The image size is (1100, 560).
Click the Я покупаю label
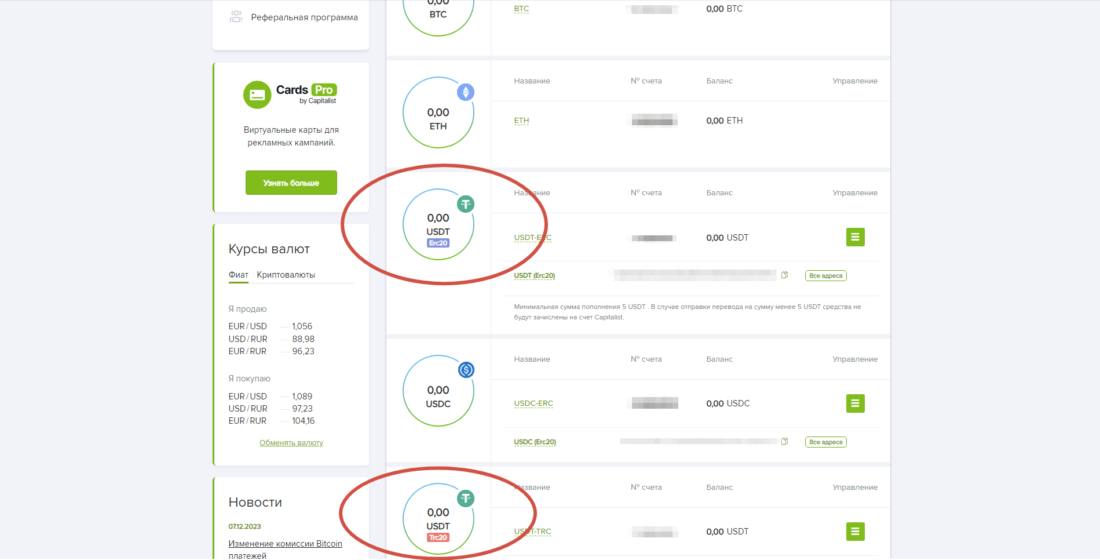click(x=249, y=378)
